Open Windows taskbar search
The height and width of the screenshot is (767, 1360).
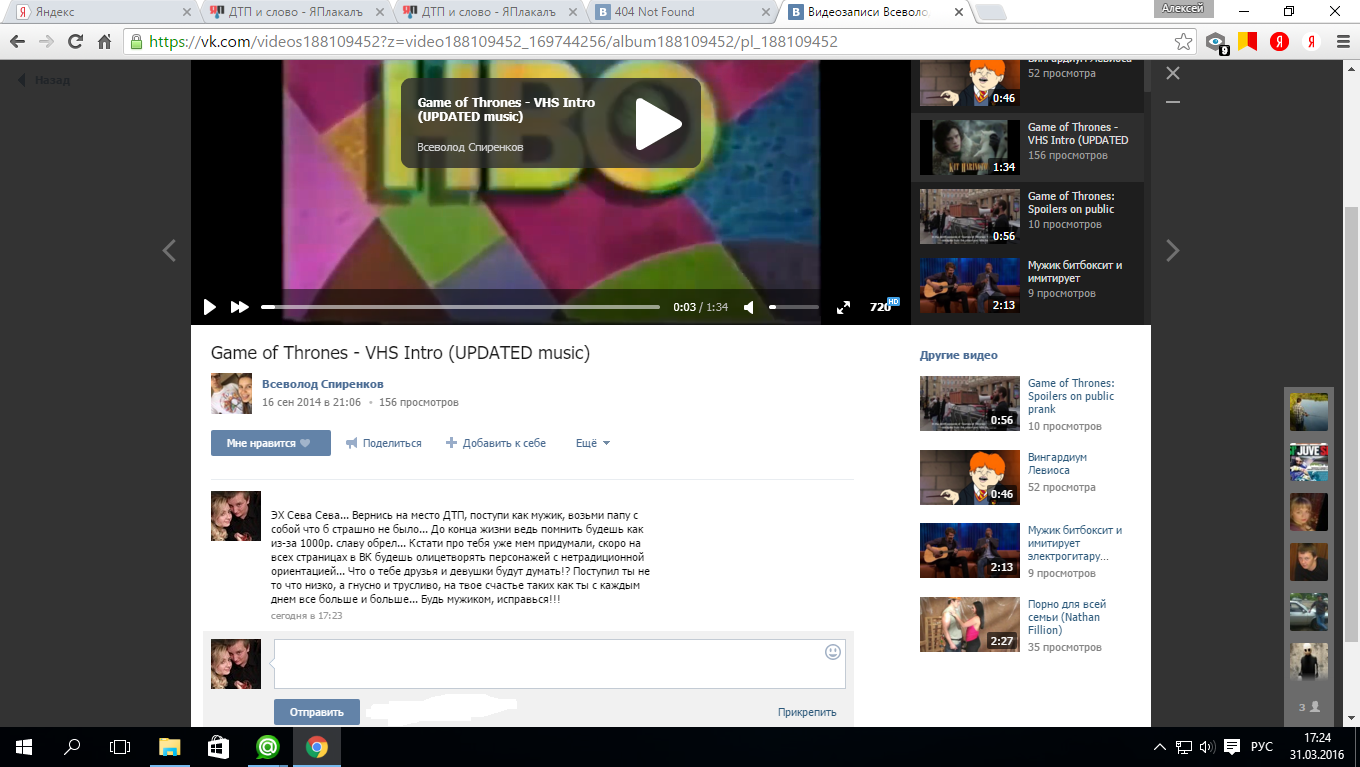72,747
